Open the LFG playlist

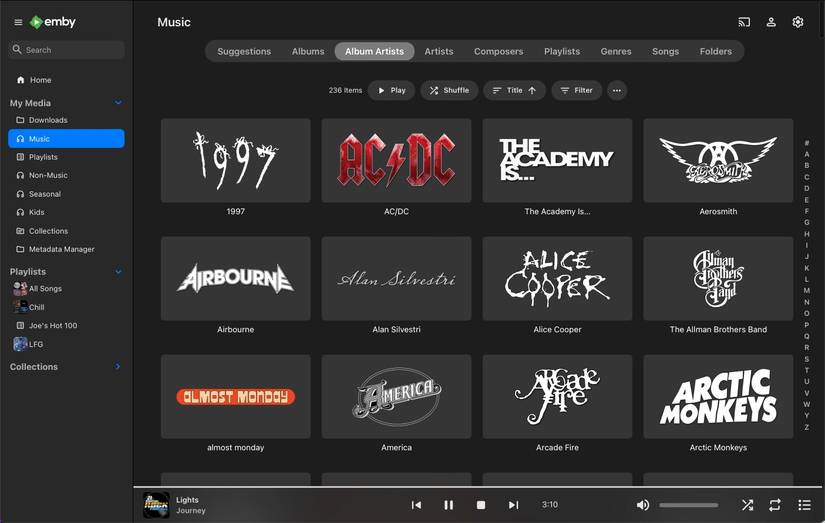(66, 344)
